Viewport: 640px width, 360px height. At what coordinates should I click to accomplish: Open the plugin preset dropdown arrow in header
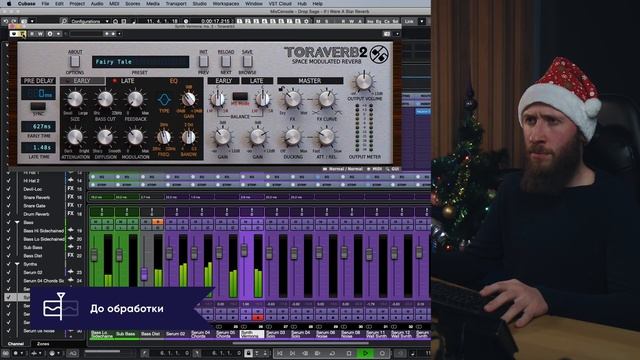click(x=119, y=34)
